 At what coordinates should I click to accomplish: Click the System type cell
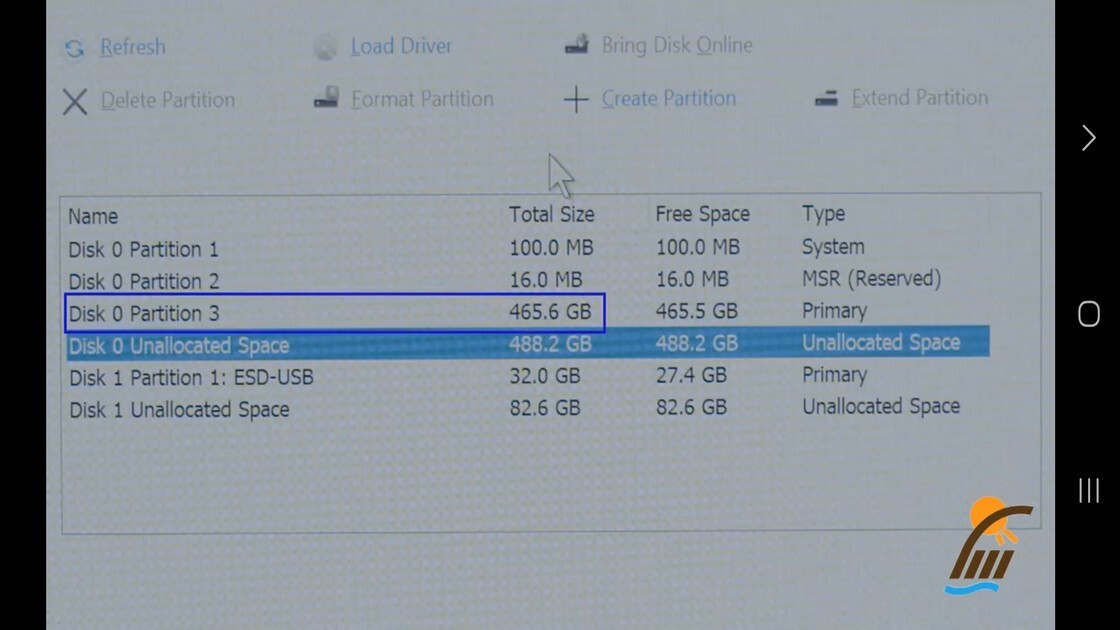coord(833,247)
